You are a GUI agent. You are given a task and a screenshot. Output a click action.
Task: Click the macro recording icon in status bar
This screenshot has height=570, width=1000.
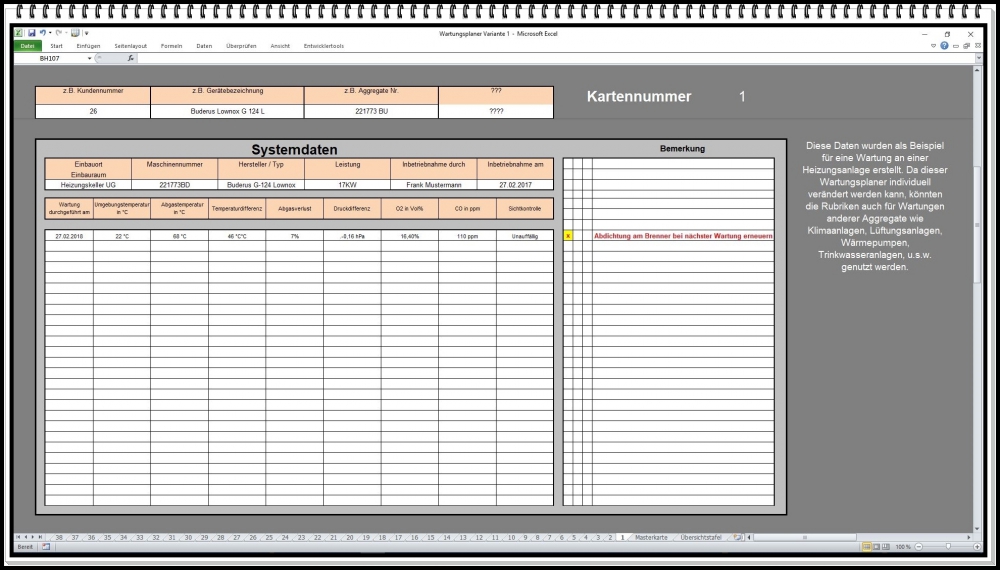[x=46, y=547]
